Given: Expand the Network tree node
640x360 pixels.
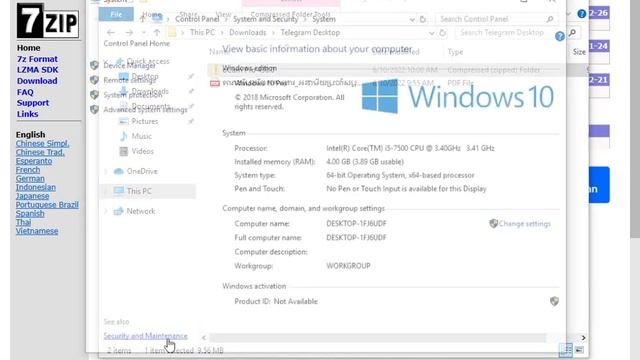Looking at the screenshot, I should [106, 211].
